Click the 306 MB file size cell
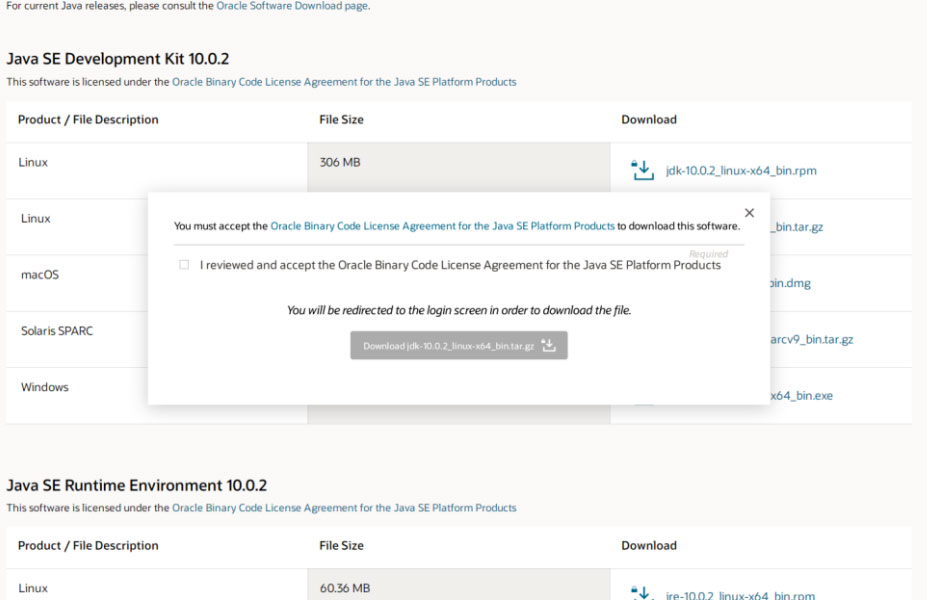927x604 pixels. pyautogui.click(x=340, y=162)
